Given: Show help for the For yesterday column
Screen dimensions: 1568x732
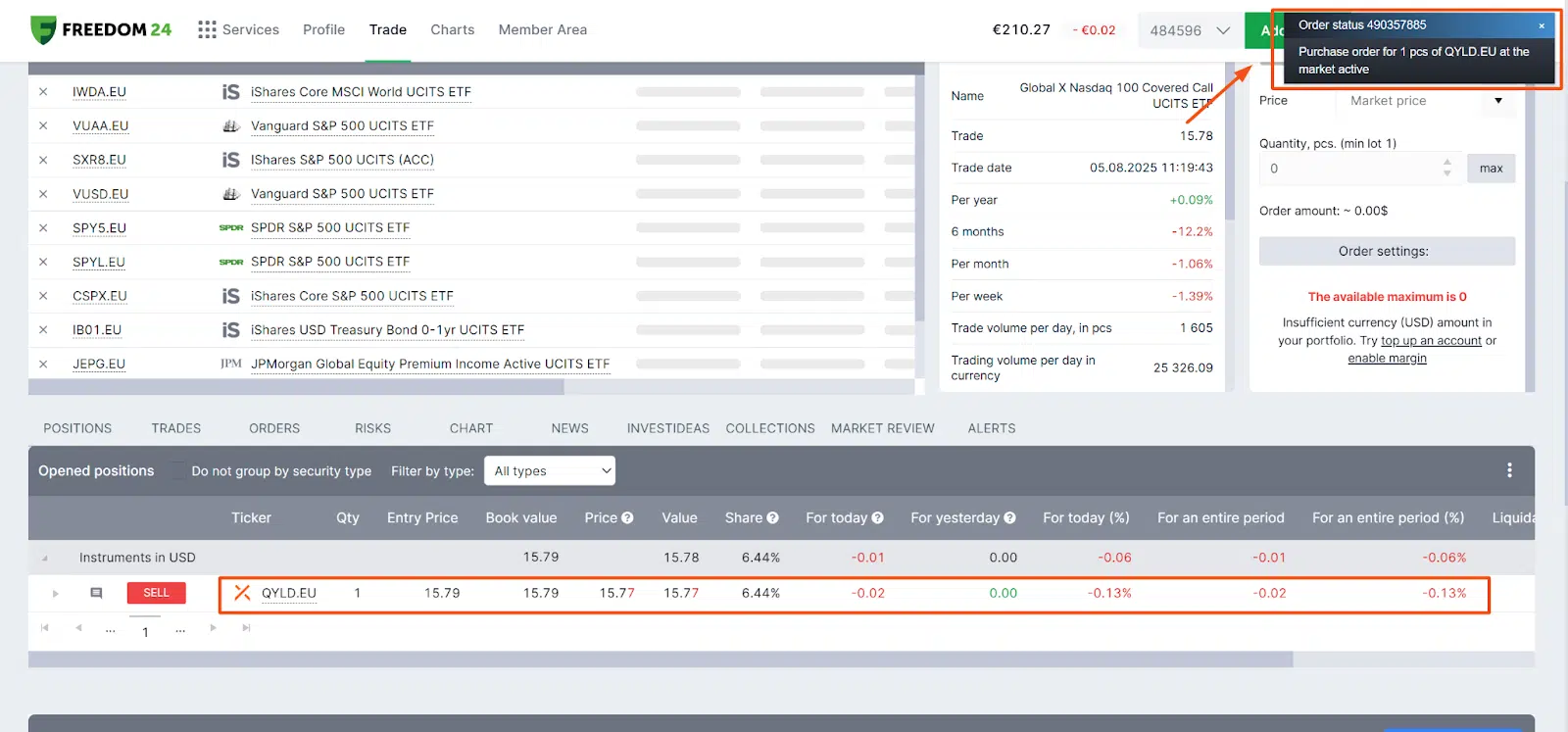Looking at the screenshot, I should coord(1009,517).
